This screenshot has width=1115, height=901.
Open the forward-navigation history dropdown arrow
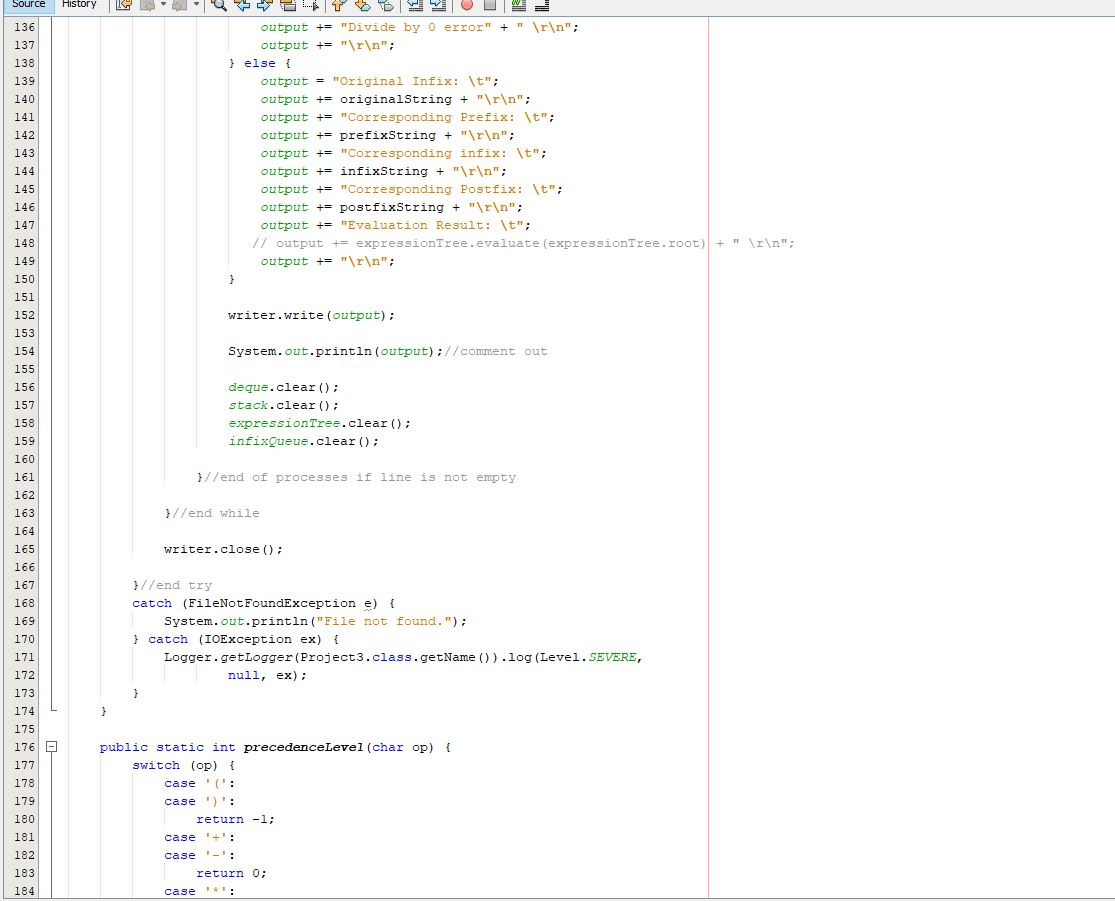coord(196,5)
